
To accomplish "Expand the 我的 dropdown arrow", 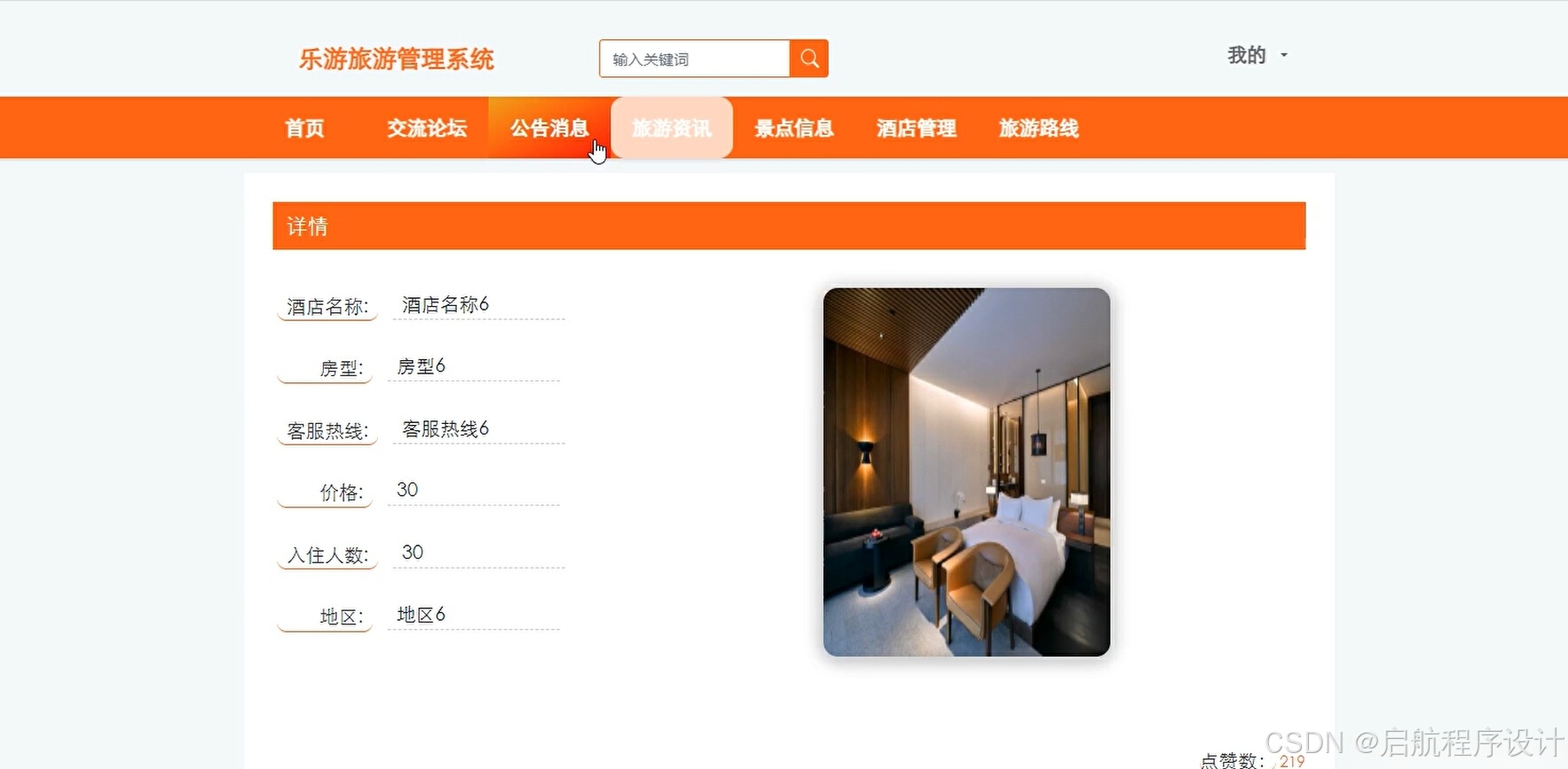I will 1283,55.
